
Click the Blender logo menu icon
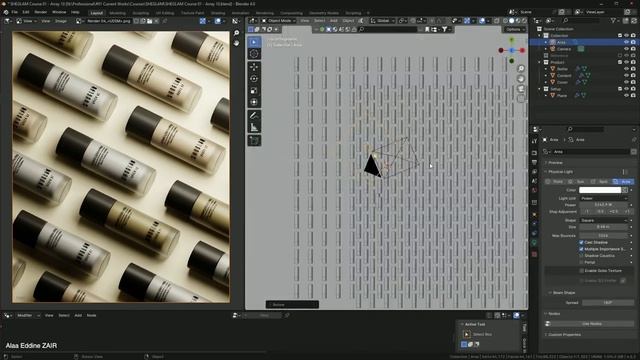point(6,12)
